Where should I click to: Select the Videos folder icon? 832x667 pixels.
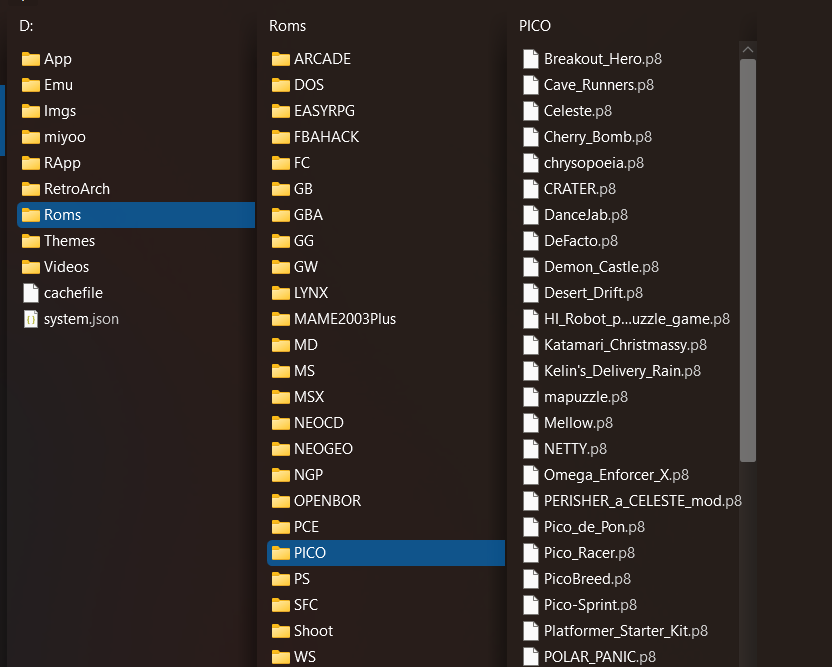[x=31, y=267]
